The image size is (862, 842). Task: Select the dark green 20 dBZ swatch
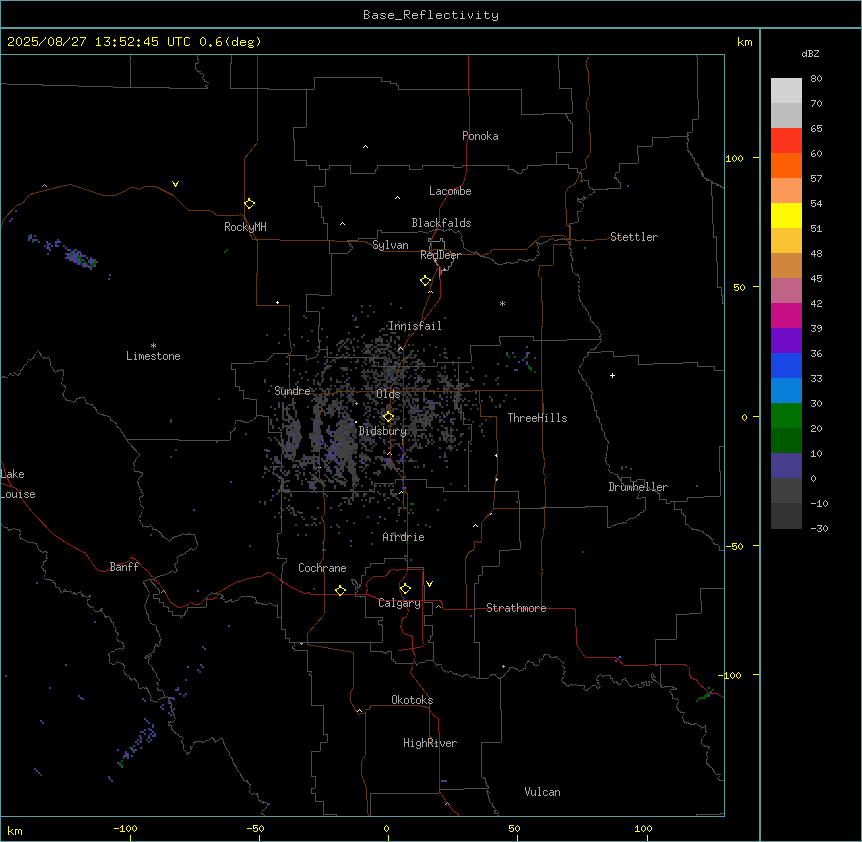pyautogui.click(x=786, y=440)
